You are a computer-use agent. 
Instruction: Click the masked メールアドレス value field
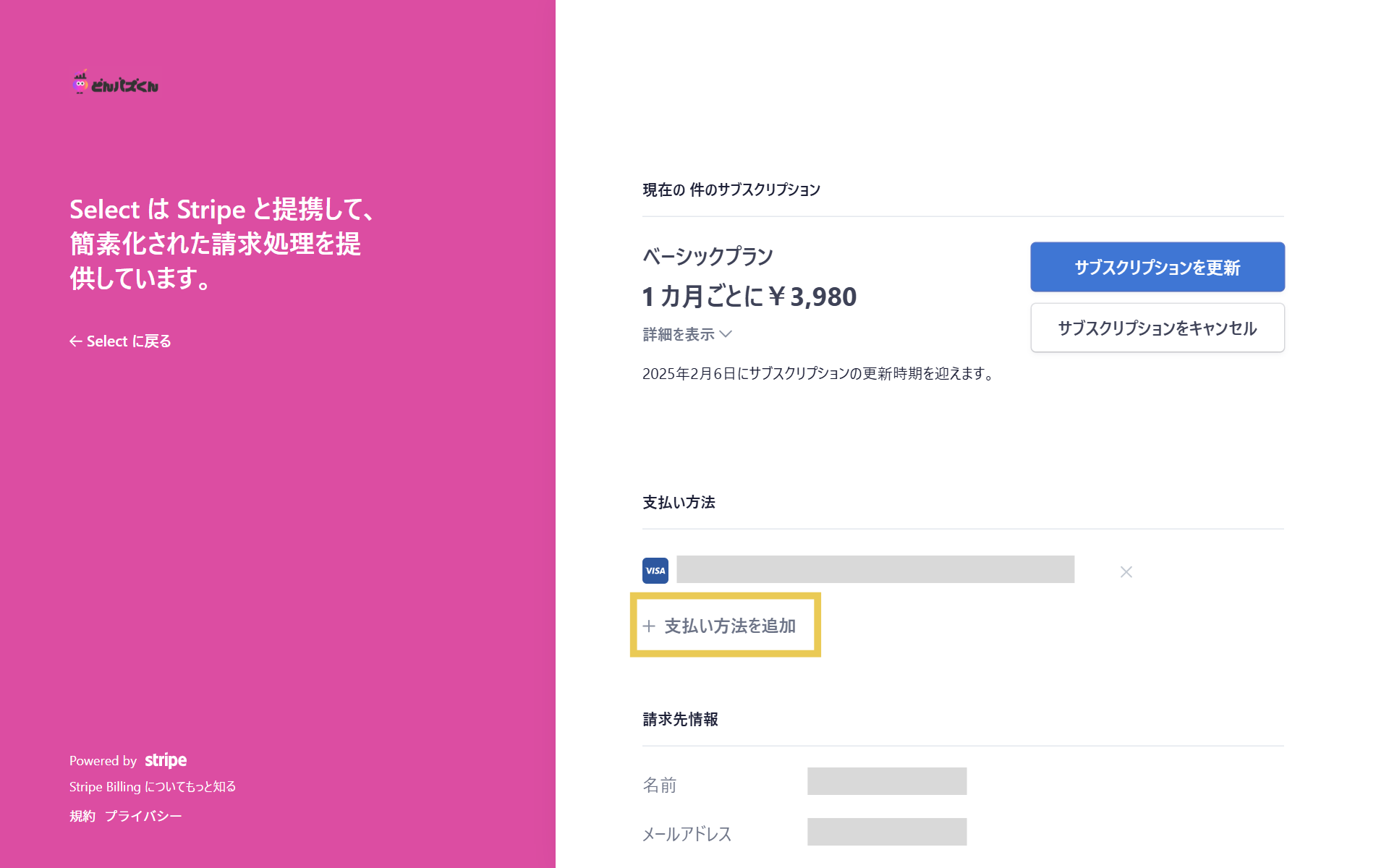point(886,832)
